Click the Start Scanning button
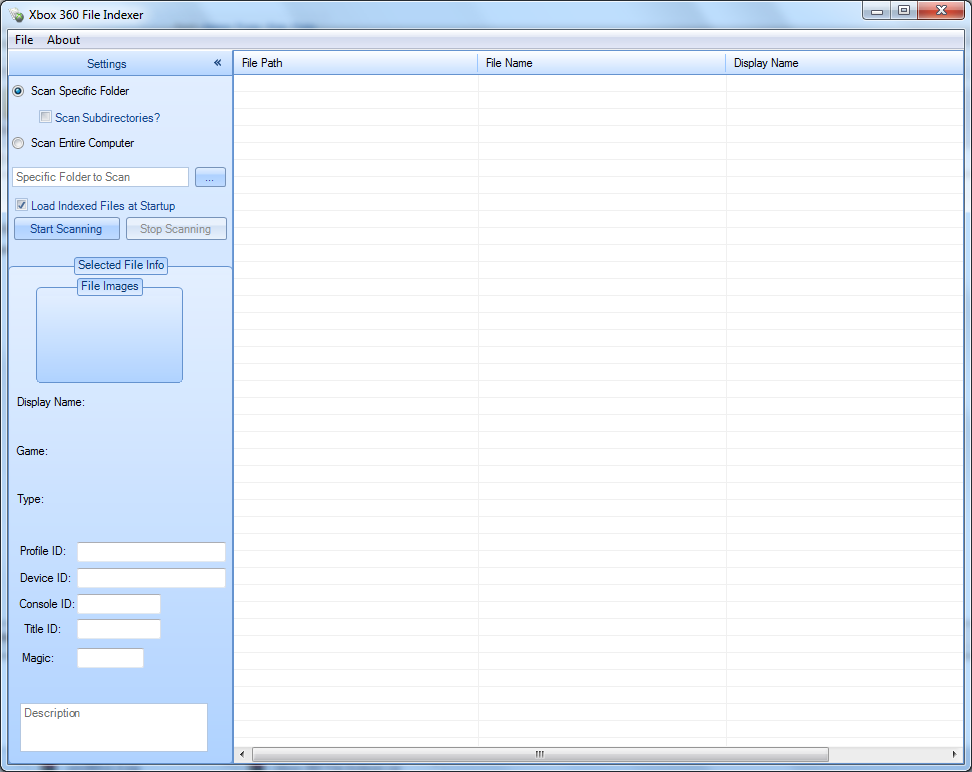This screenshot has height=772, width=972. (x=66, y=229)
